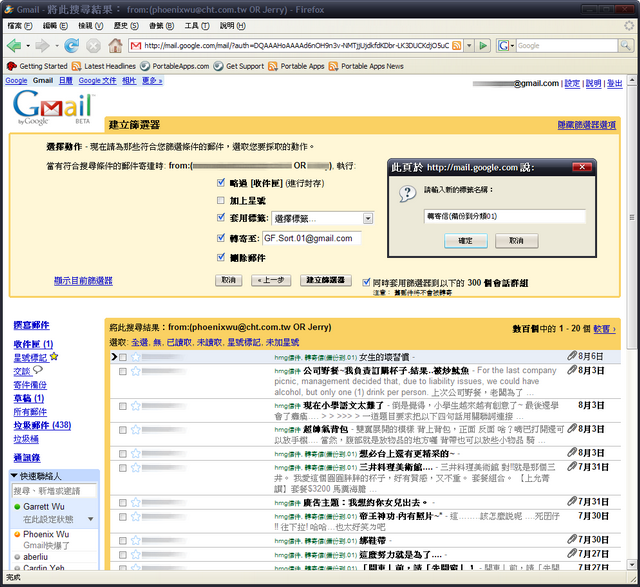Open 檢視 menu

point(91,26)
